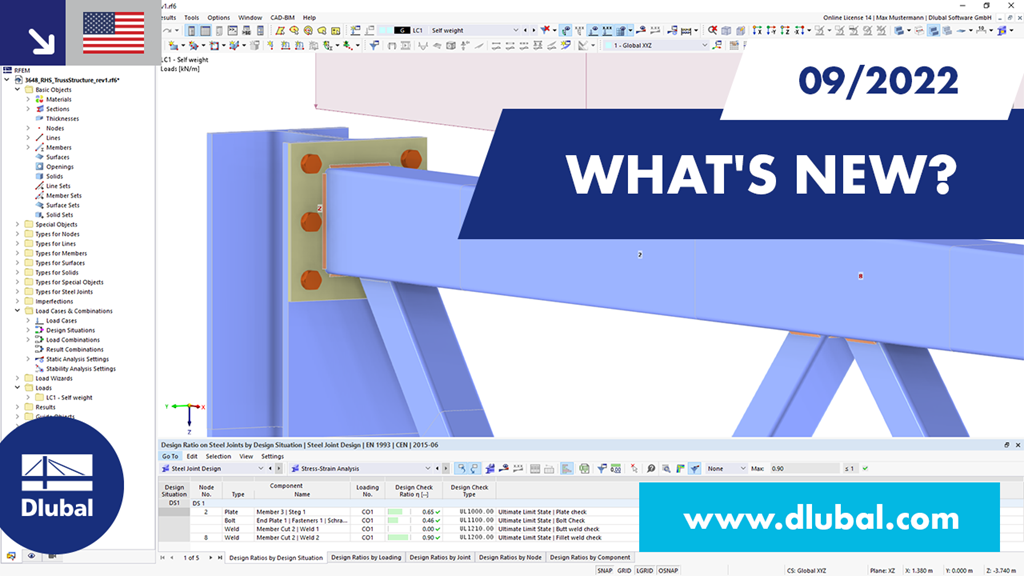
Task: Click the green ratio bar for 0.65 Plate row
Action: click(x=394, y=512)
